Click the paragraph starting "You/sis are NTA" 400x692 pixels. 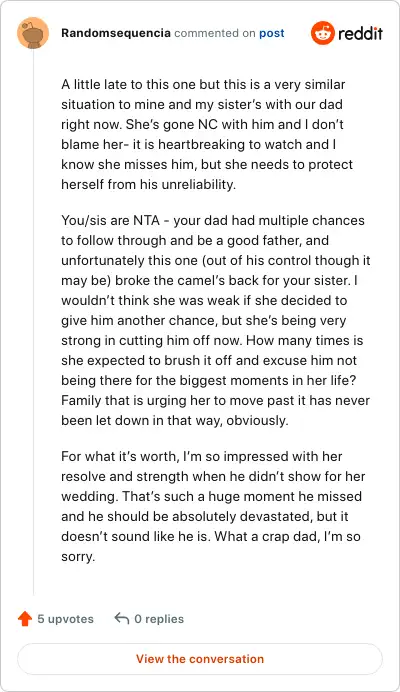[215, 320]
